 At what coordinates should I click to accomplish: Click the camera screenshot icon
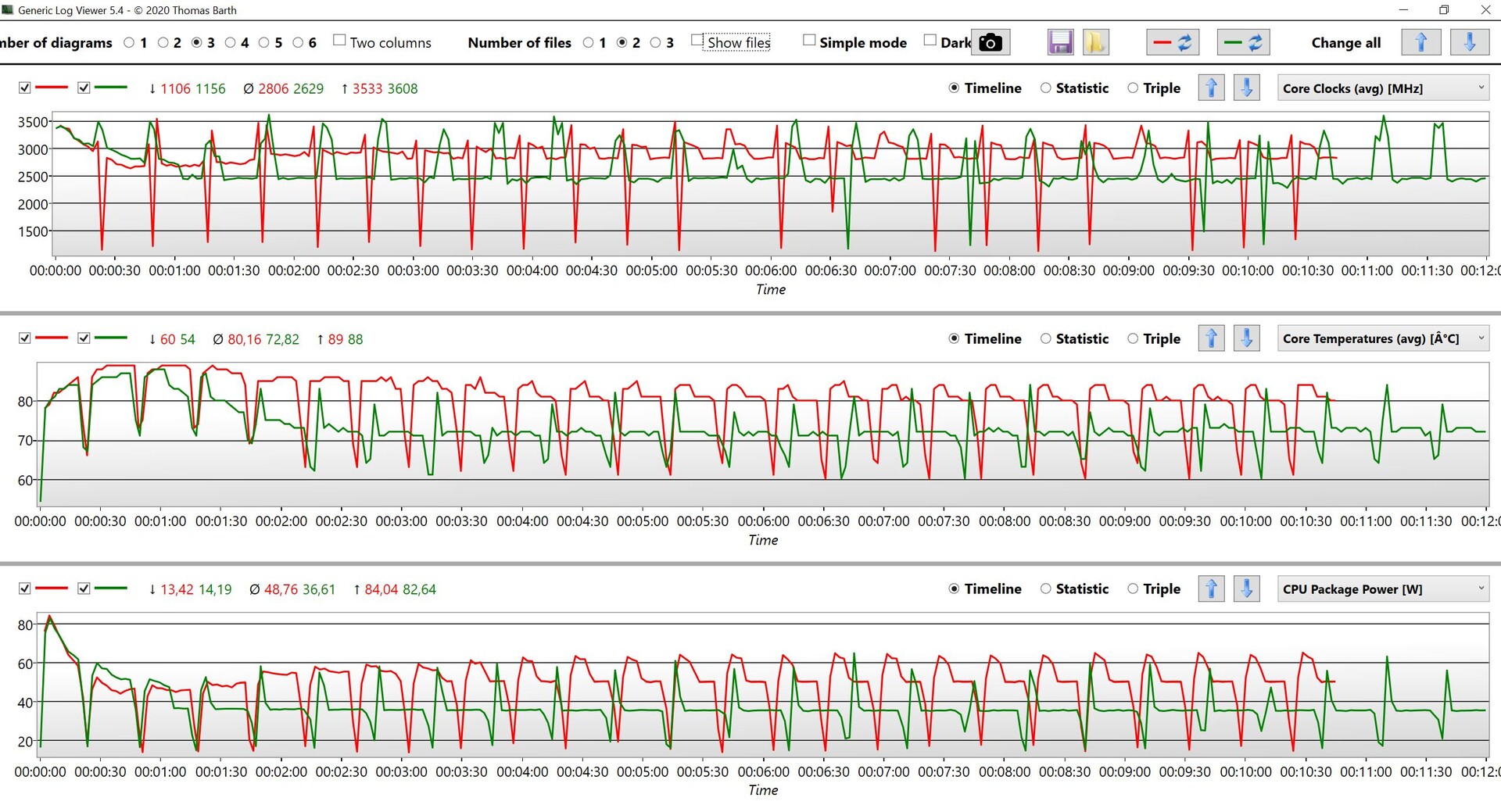(x=990, y=42)
